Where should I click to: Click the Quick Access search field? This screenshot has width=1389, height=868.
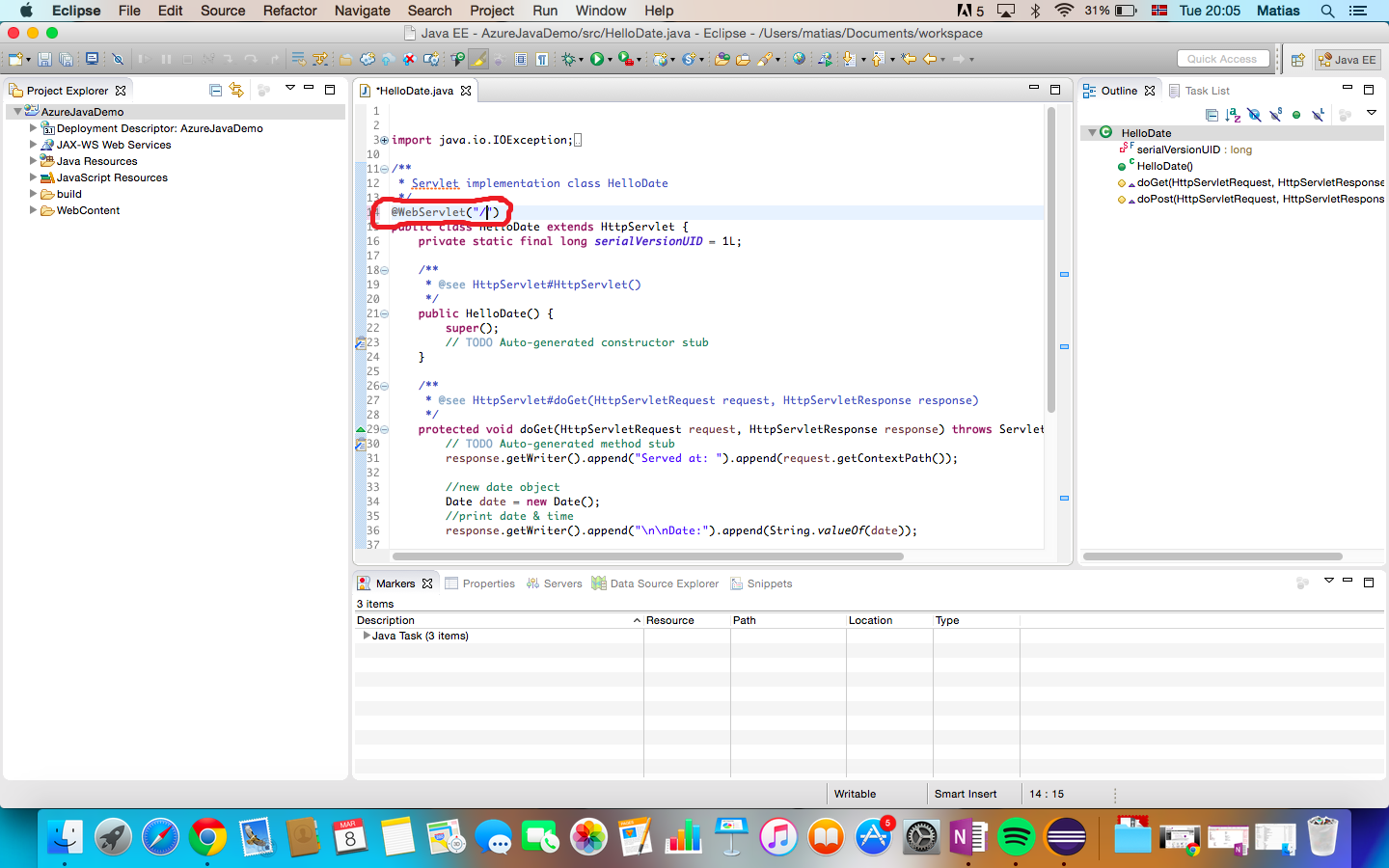pyautogui.click(x=1222, y=59)
